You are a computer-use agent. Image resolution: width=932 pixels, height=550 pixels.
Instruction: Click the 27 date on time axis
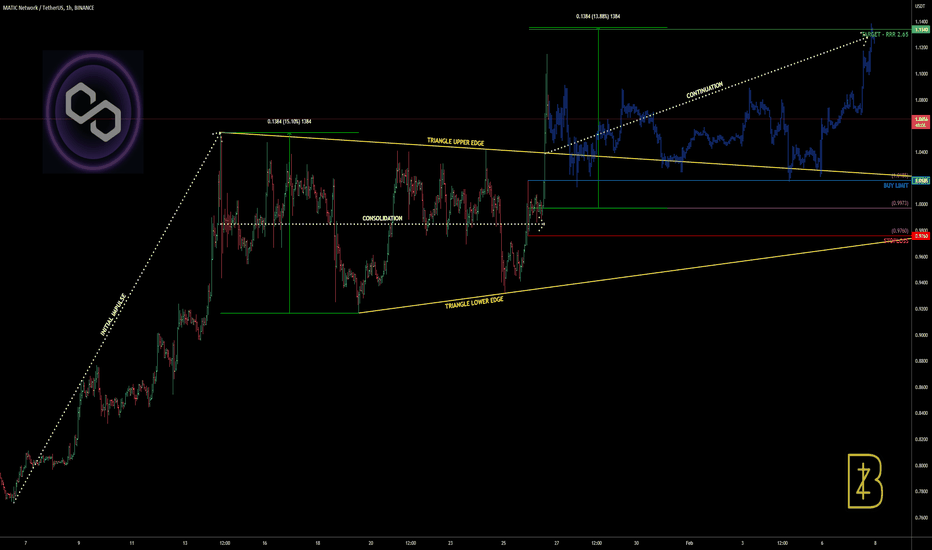(x=556, y=543)
